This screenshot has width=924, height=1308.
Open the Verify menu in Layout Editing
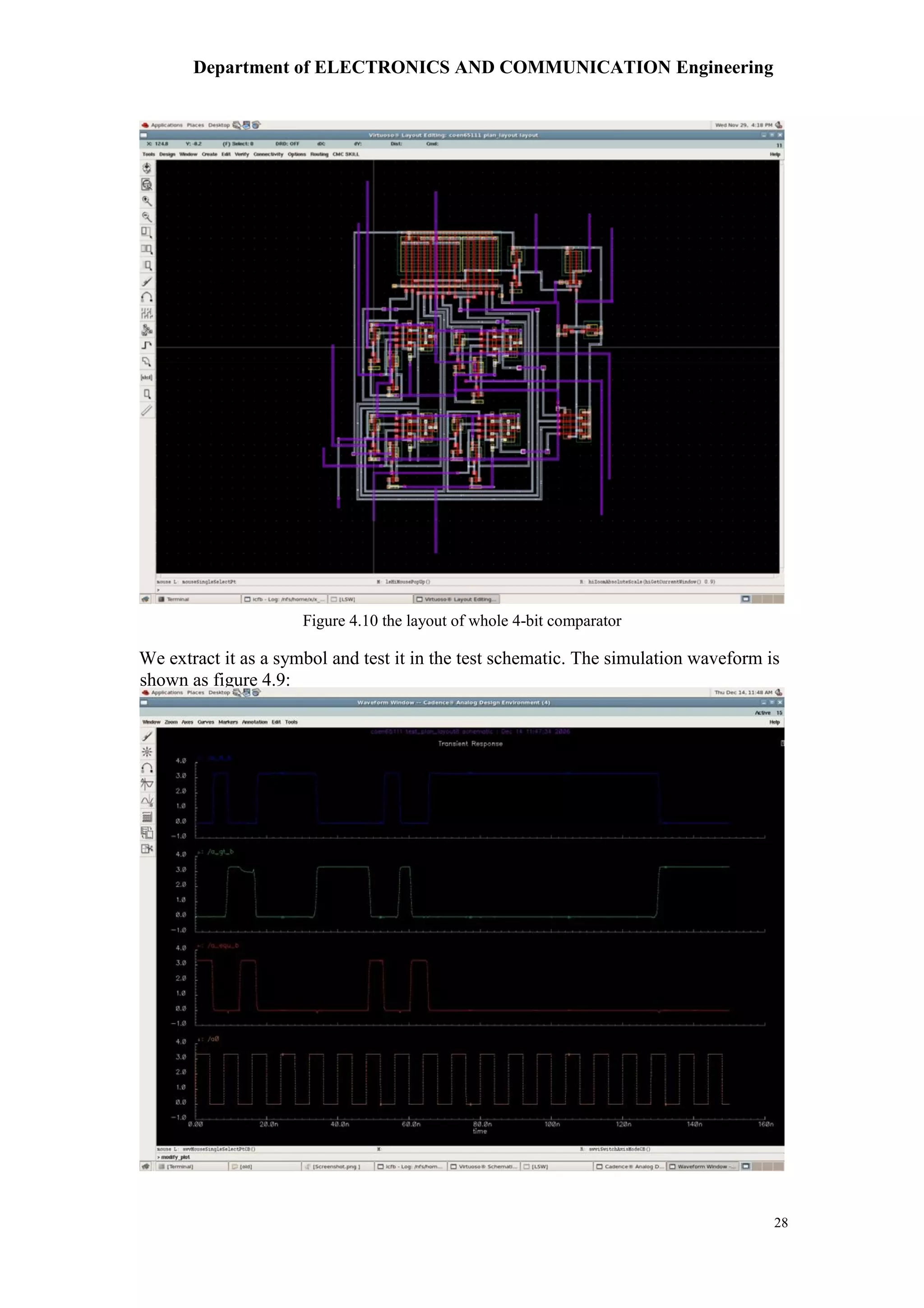point(242,154)
